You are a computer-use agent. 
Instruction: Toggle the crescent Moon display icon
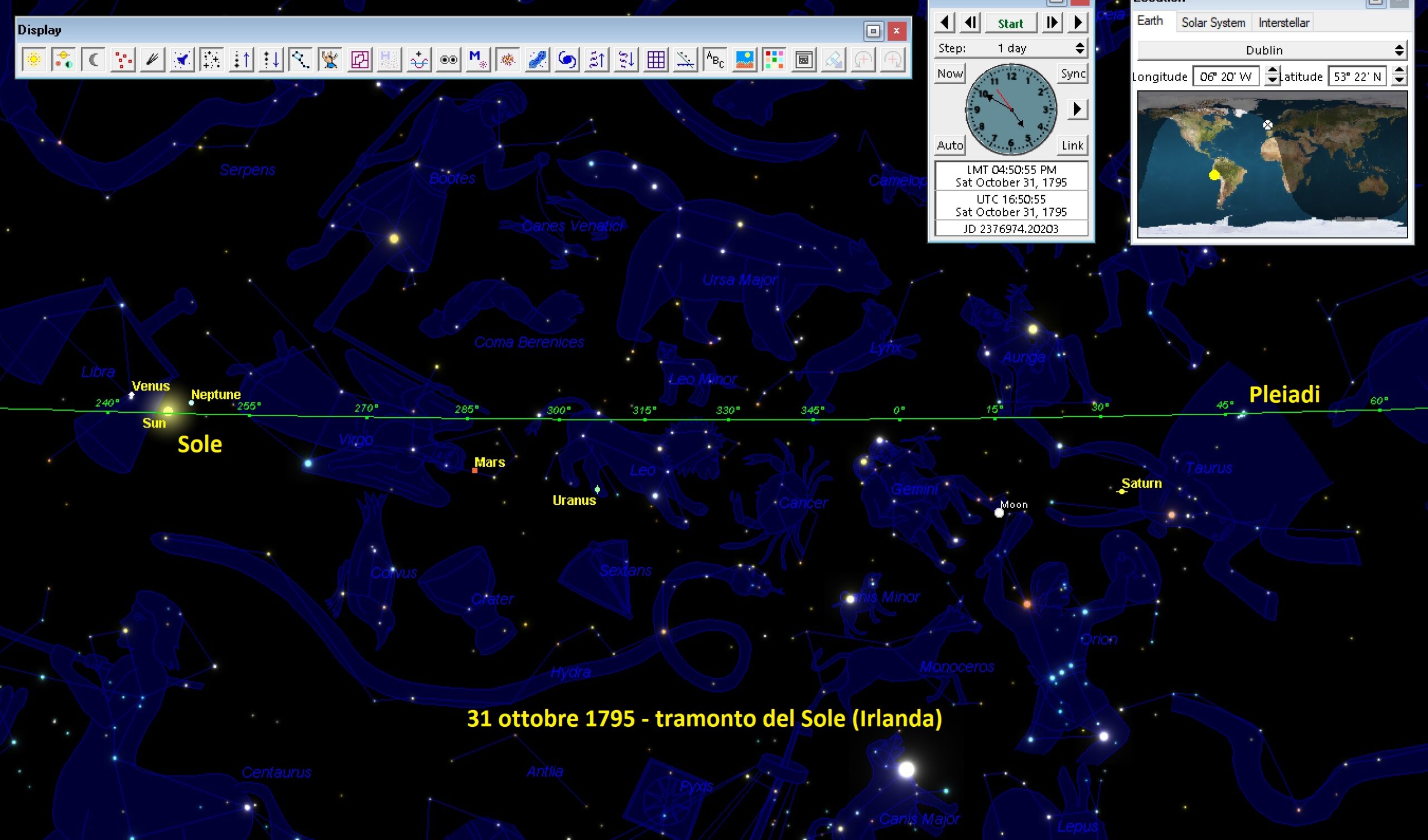(93, 60)
